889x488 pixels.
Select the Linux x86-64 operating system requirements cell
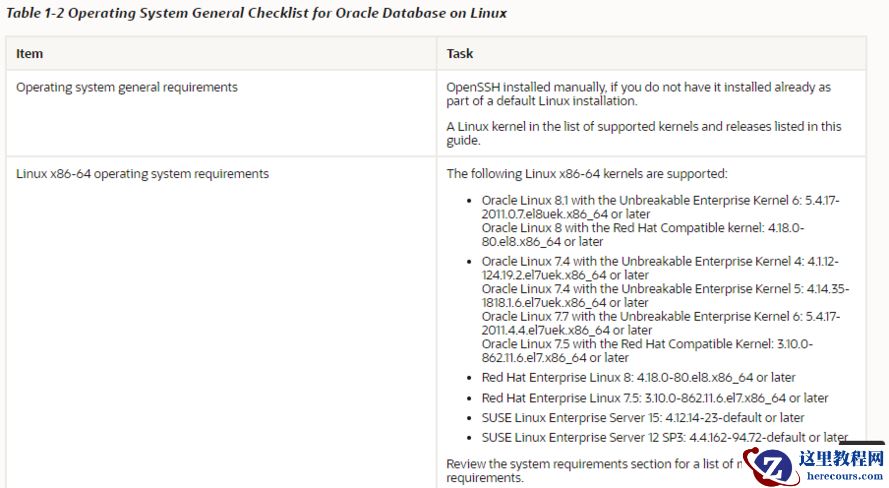[x=142, y=173]
